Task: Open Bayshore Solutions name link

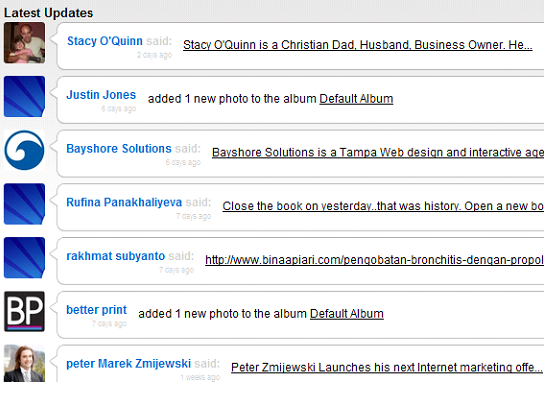Action: pyautogui.click(x=119, y=148)
